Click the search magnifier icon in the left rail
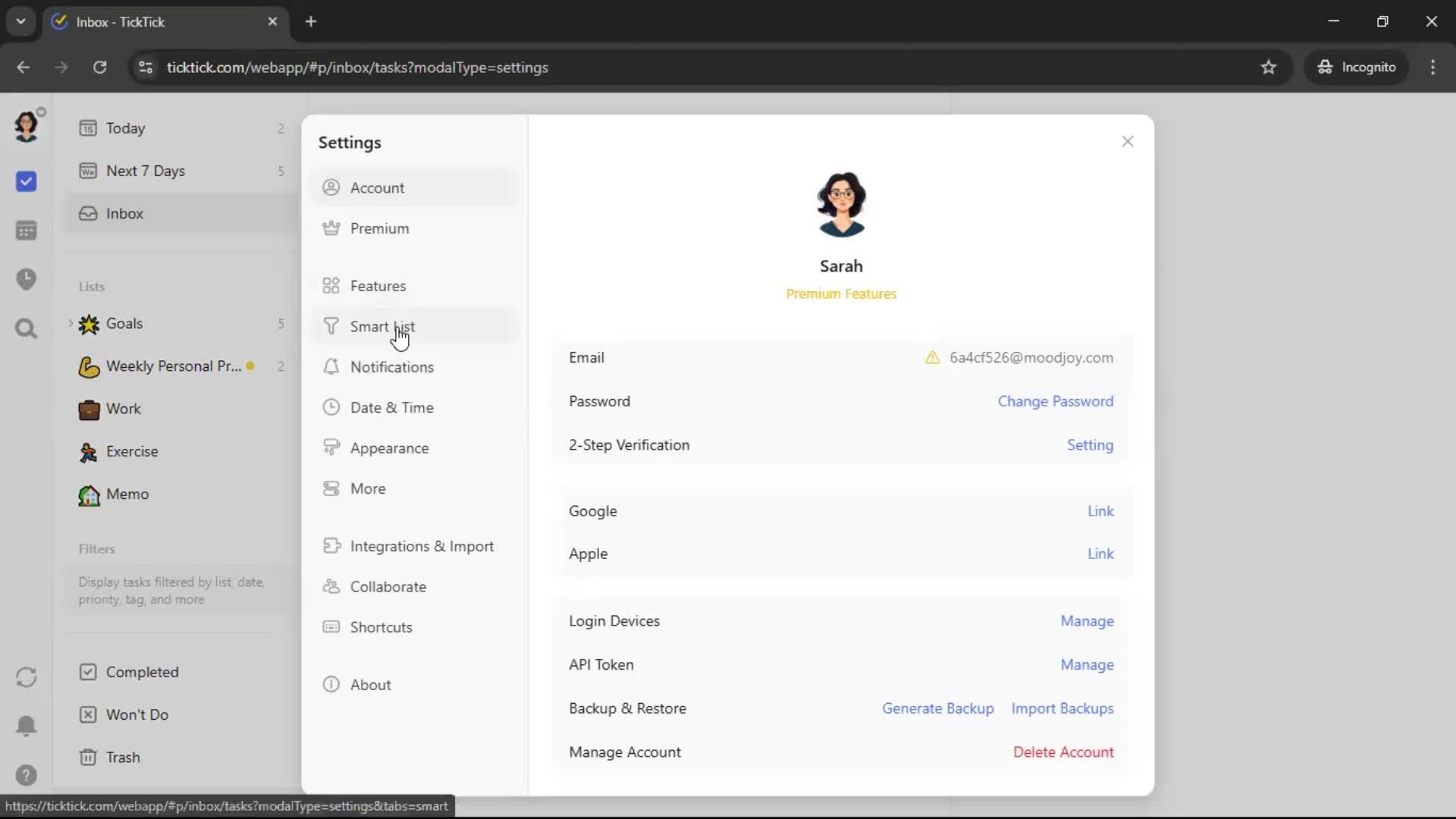Image resolution: width=1456 pixels, height=819 pixels. tap(26, 328)
